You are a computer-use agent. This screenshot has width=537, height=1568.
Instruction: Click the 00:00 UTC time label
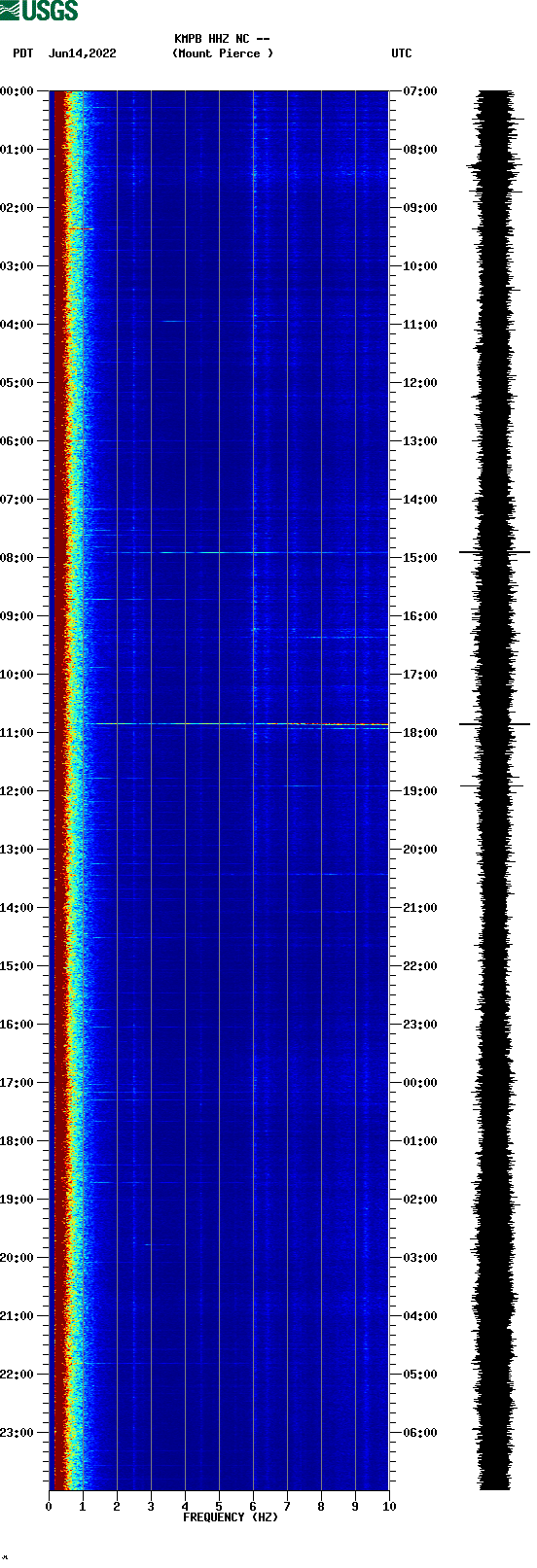tap(420, 1083)
